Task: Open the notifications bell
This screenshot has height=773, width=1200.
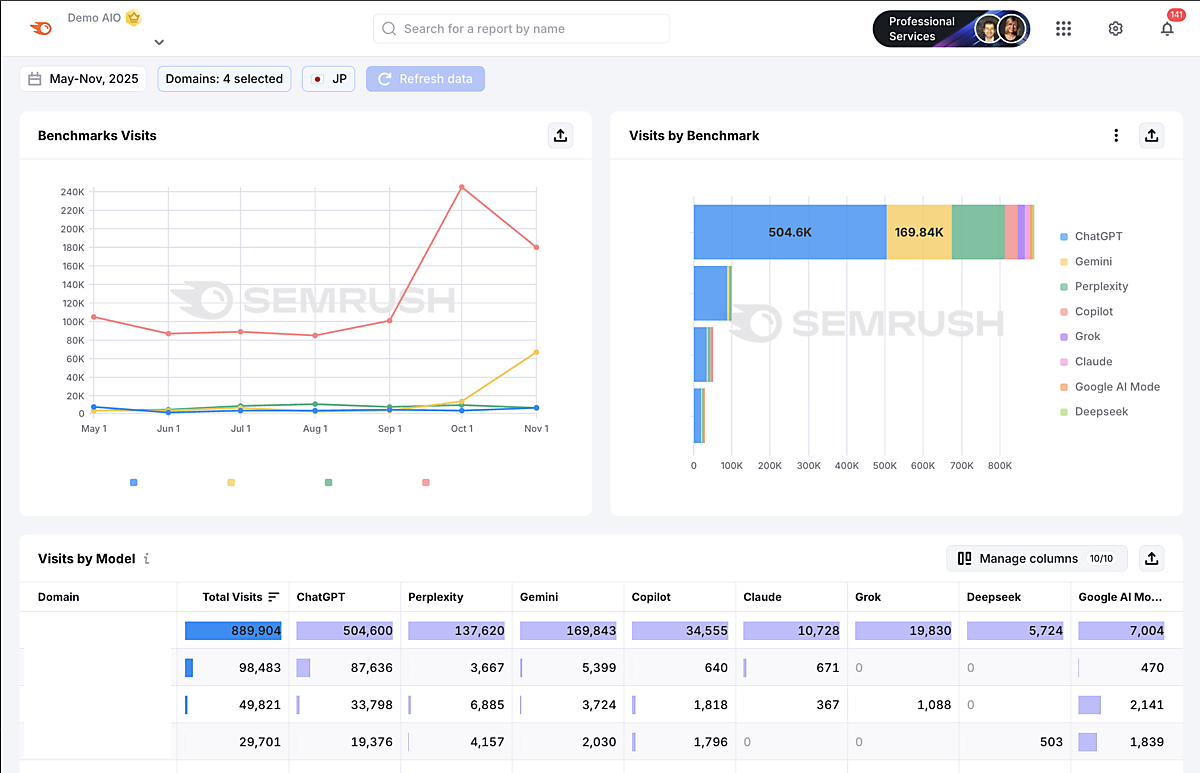Action: (x=1167, y=29)
